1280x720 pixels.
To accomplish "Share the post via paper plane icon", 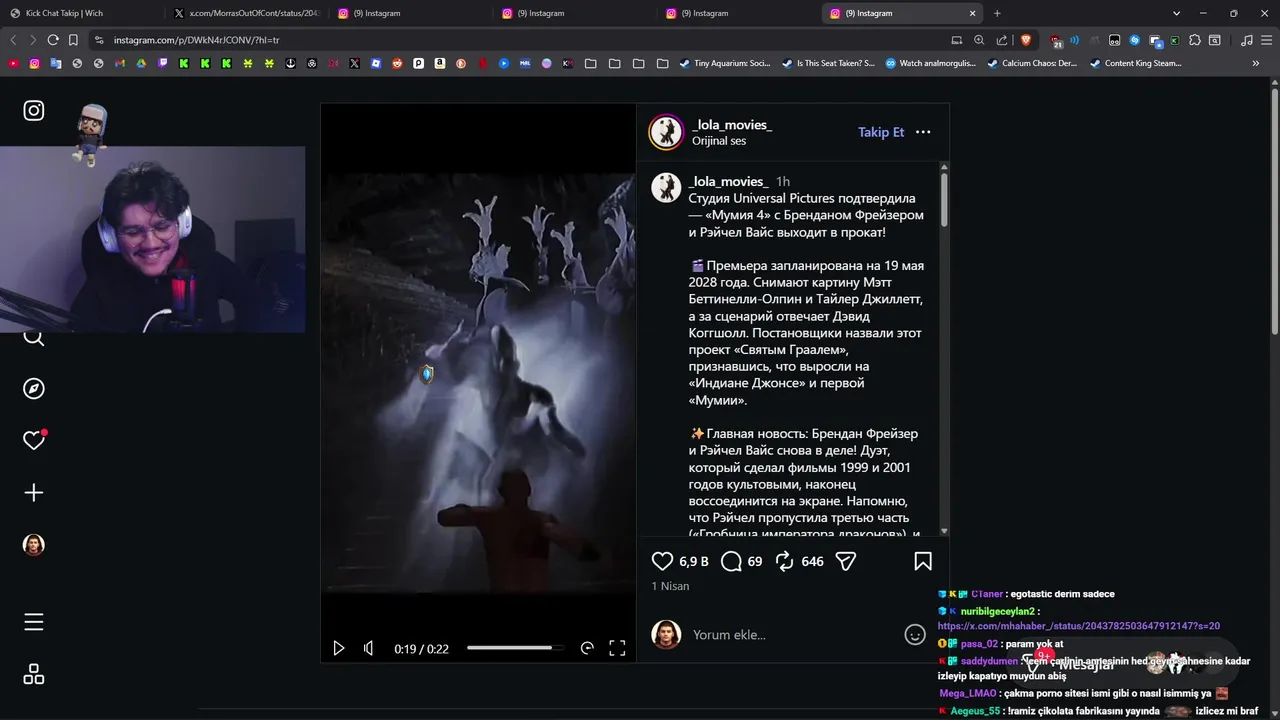I will pyautogui.click(x=846, y=562).
